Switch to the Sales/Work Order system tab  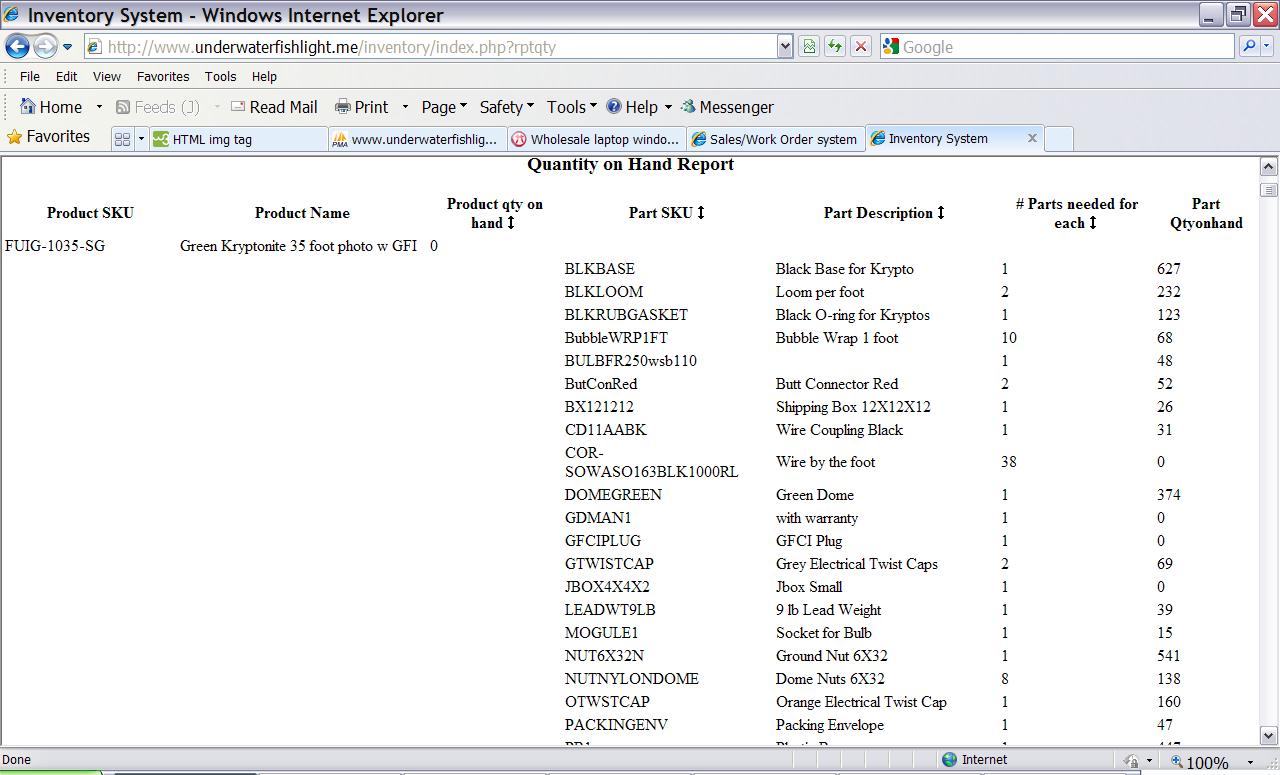point(775,139)
